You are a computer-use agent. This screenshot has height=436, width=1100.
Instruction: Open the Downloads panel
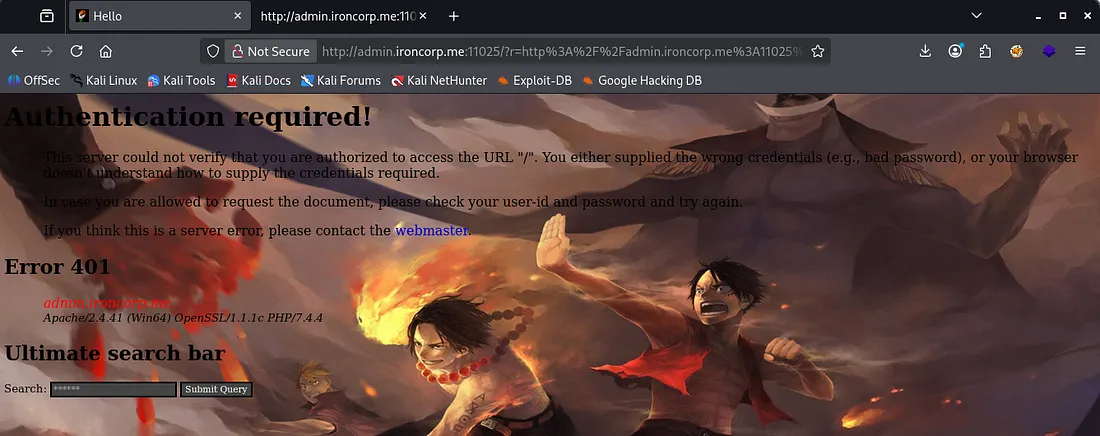(925, 51)
